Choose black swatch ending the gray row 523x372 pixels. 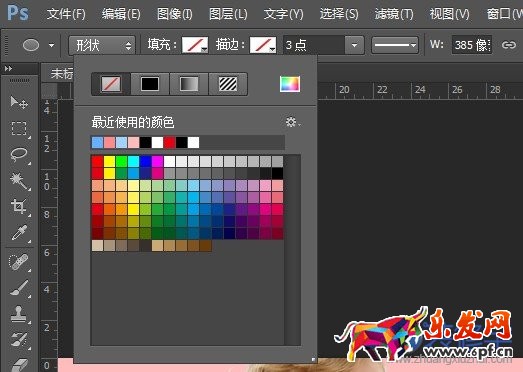point(278,173)
